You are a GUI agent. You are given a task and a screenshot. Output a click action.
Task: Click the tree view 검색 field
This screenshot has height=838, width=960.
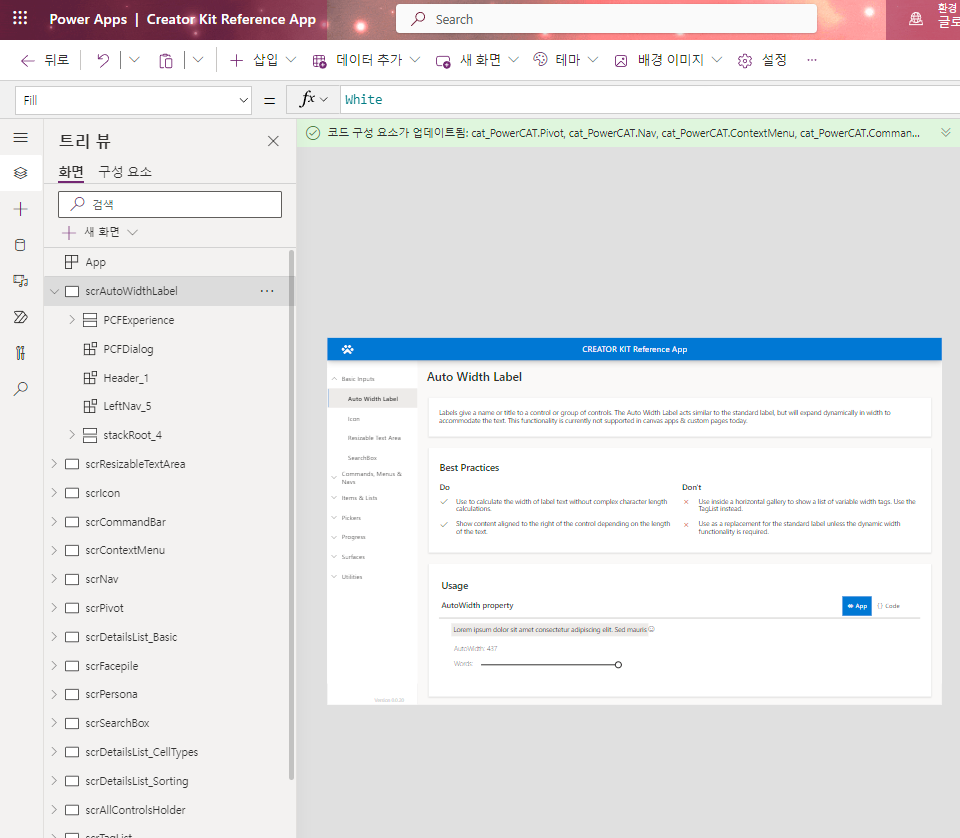pos(170,204)
